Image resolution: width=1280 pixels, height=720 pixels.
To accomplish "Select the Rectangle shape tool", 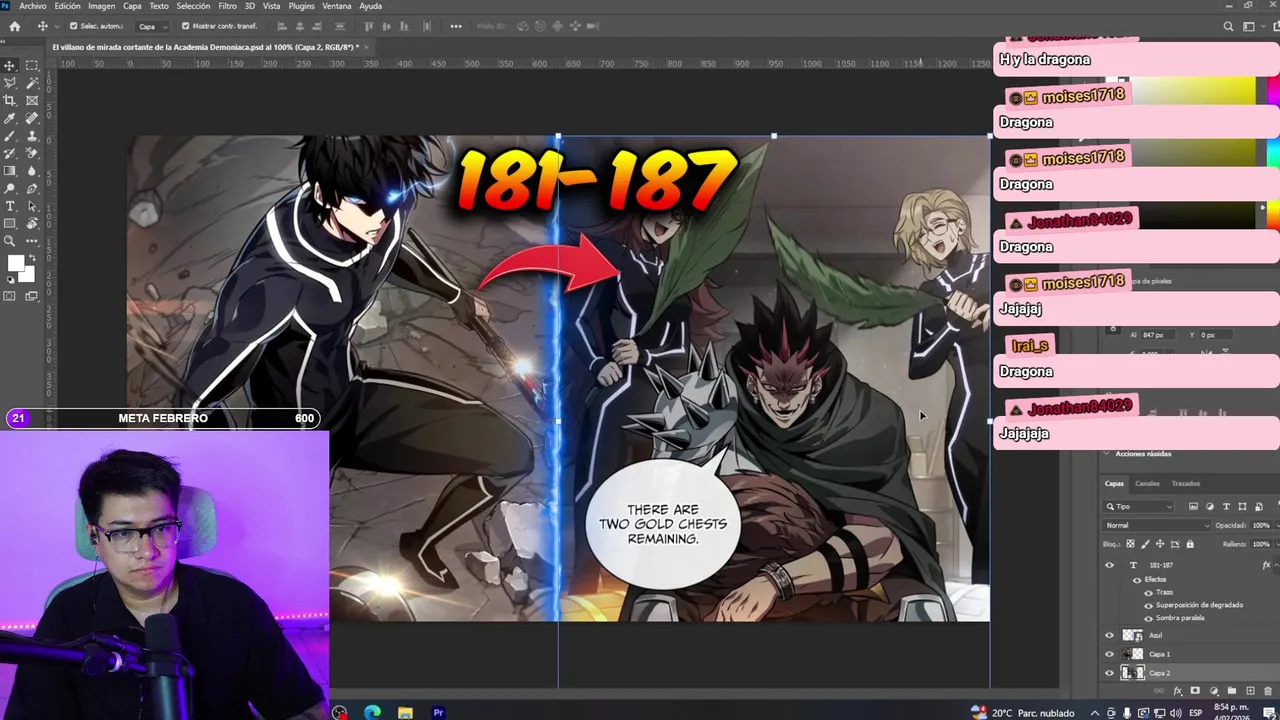I will coord(9,223).
